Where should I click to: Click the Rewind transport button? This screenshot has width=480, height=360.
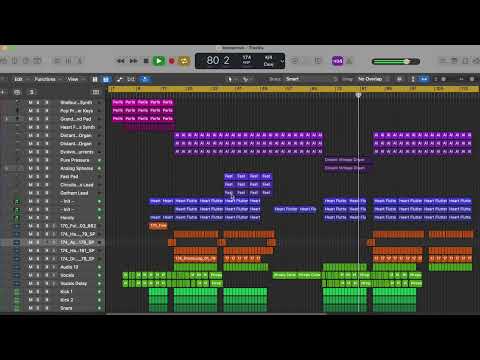point(121,61)
